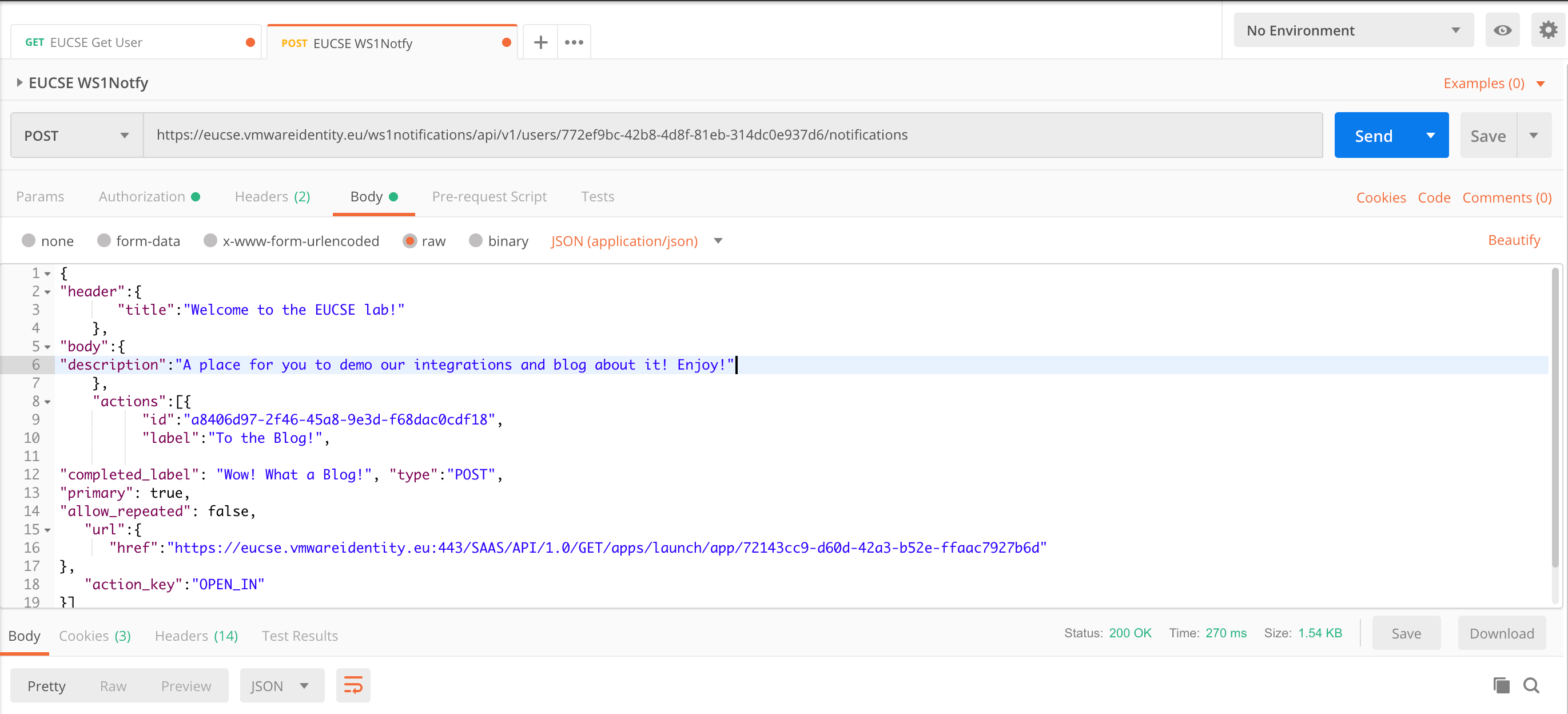This screenshot has width=1568, height=714.
Task: Open the Test Results tab
Action: pos(300,636)
